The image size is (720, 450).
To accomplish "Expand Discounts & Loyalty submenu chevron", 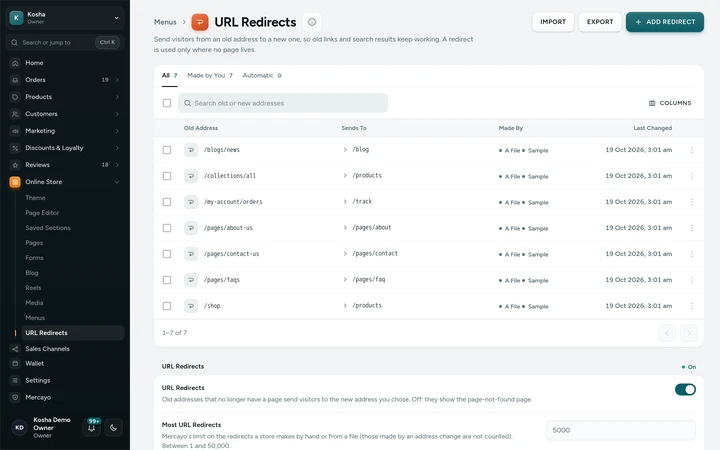I will tap(117, 148).
